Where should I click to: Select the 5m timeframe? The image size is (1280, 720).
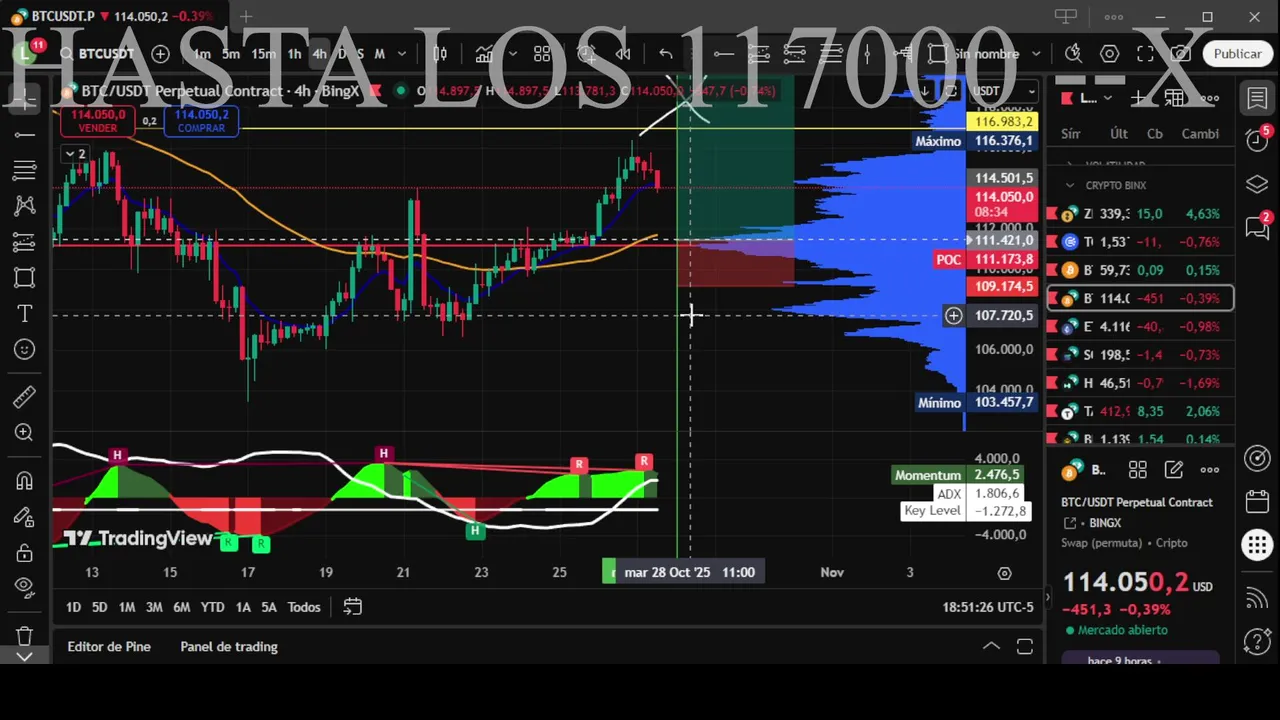[x=231, y=54]
